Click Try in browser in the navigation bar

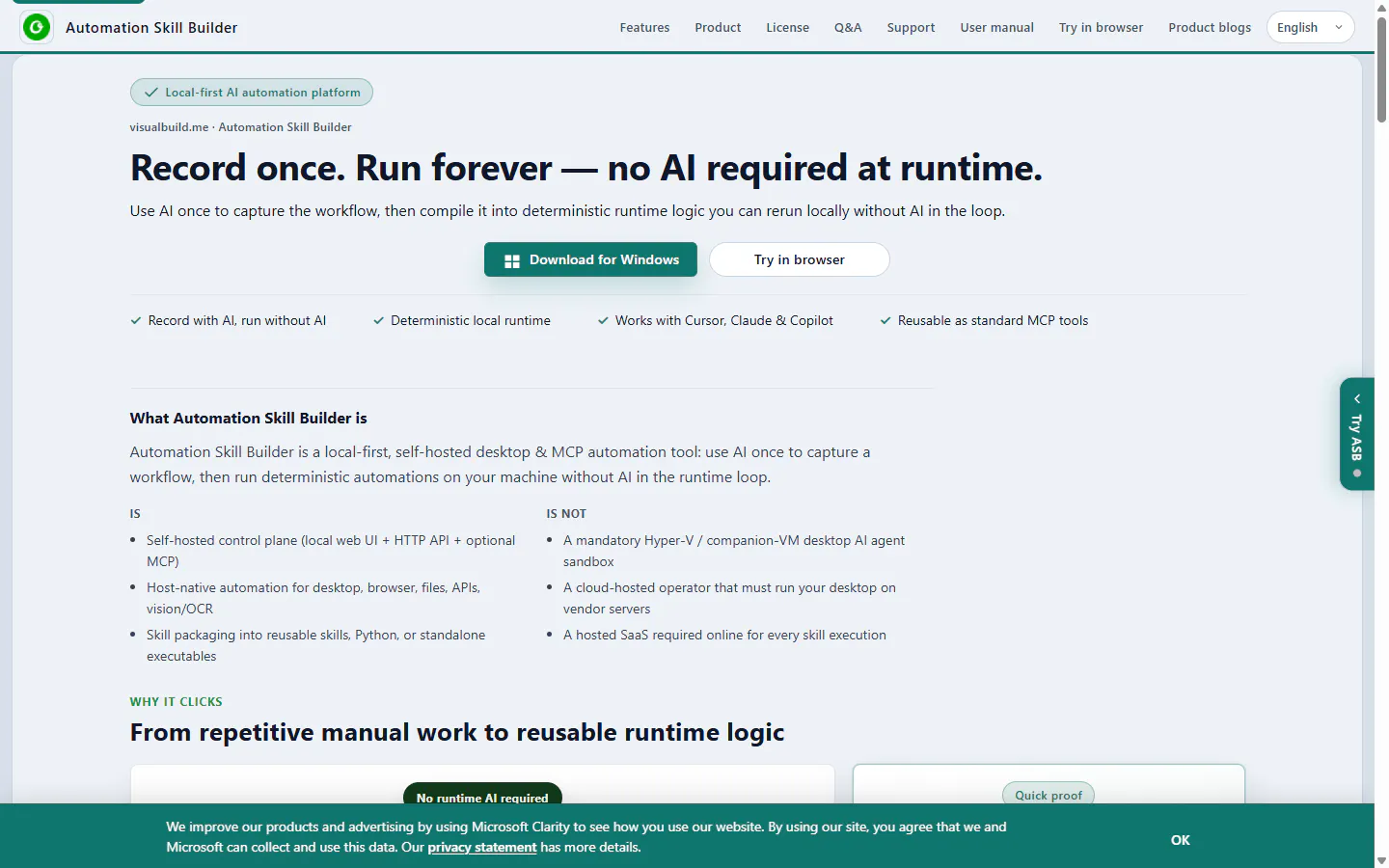tap(1101, 27)
